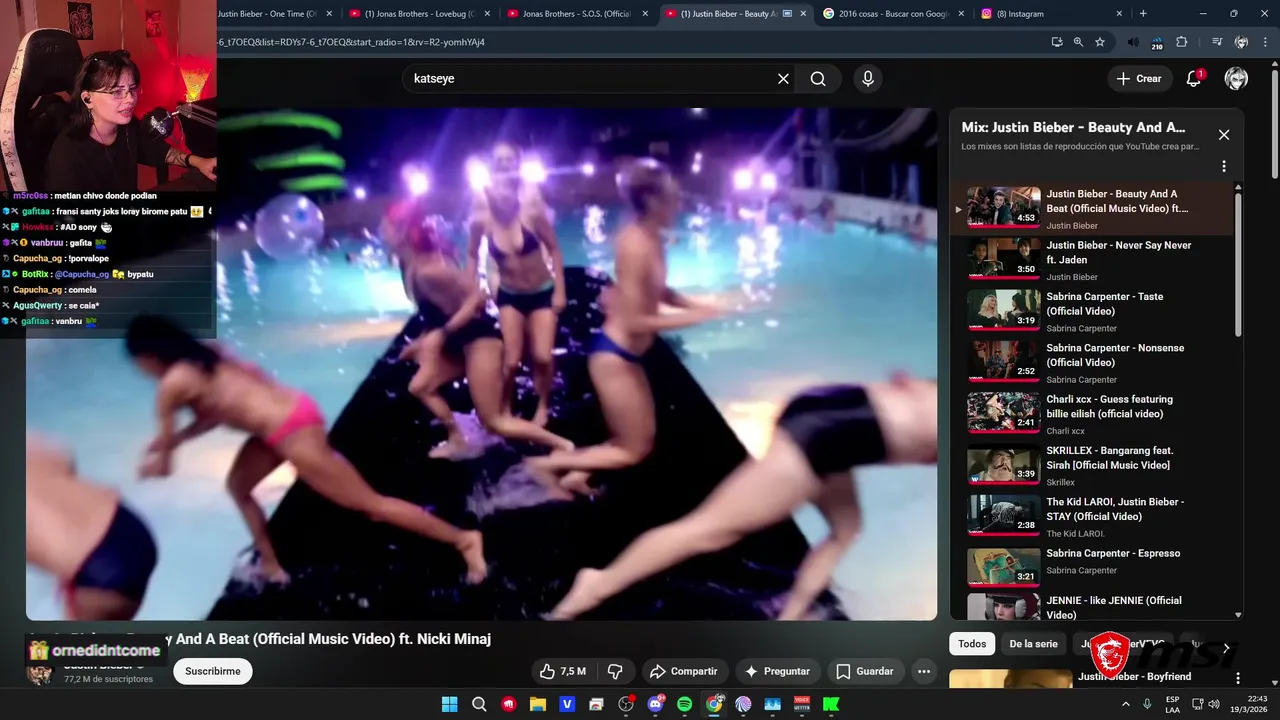Open more video actions menu
This screenshot has height=720, width=1280.
[x=924, y=671]
